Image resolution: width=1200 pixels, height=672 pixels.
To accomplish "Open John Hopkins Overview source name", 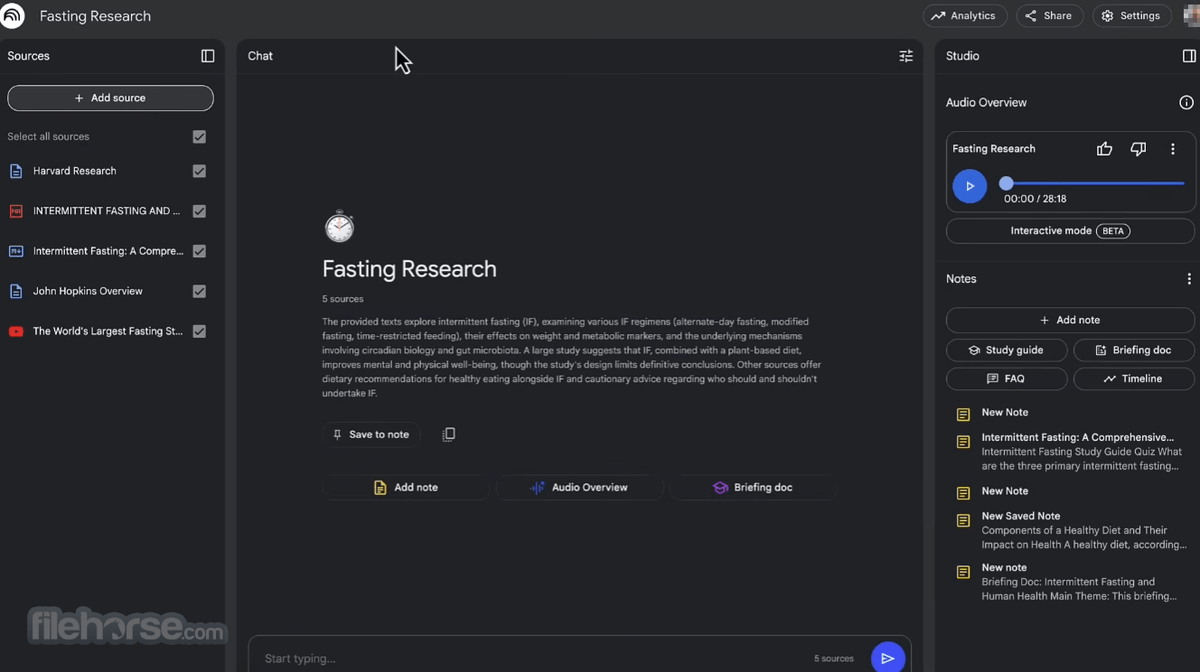I will tap(88, 291).
